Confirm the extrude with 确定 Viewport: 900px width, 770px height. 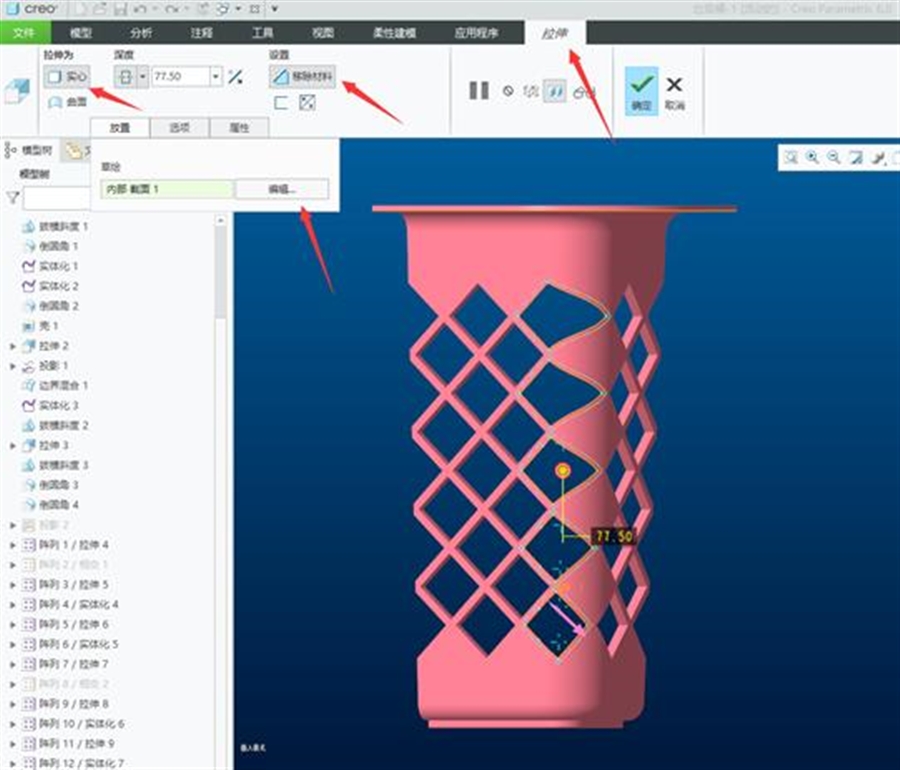(x=641, y=91)
